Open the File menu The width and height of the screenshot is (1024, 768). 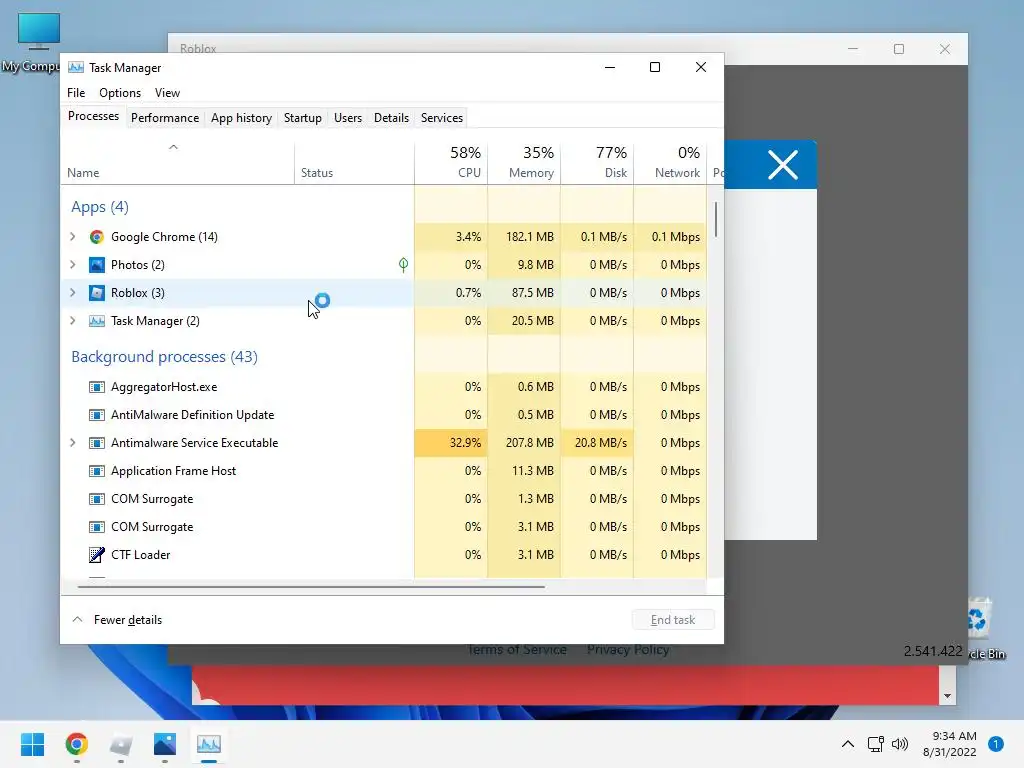tap(76, 93)
